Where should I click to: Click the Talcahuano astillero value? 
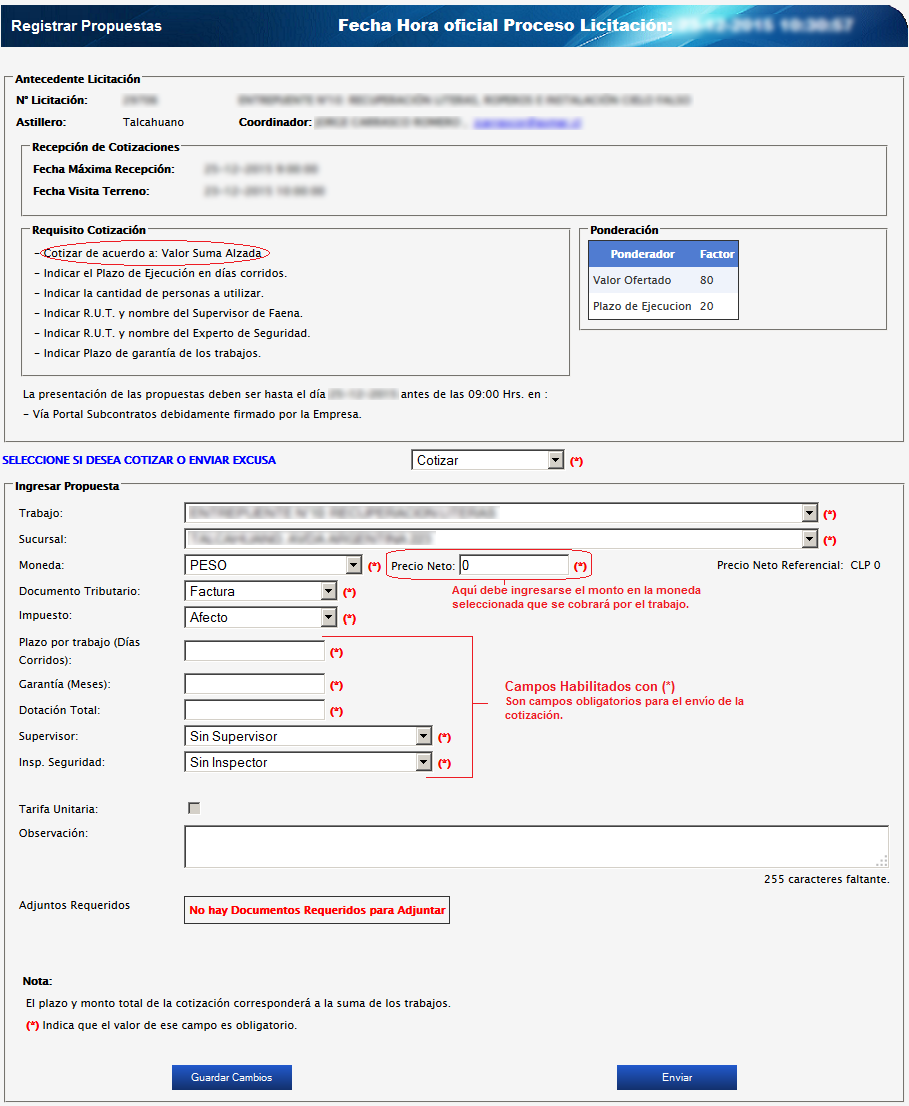tap(153, 122)
